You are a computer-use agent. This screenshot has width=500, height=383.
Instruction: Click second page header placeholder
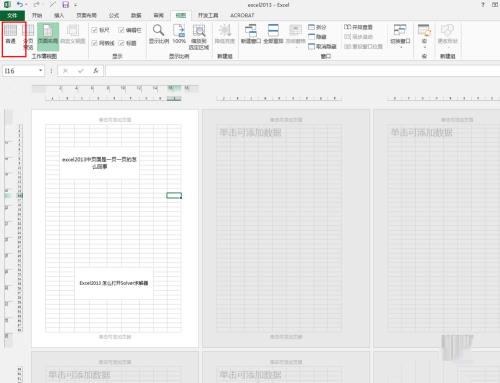pyautogui.click(x=286, y=120)
